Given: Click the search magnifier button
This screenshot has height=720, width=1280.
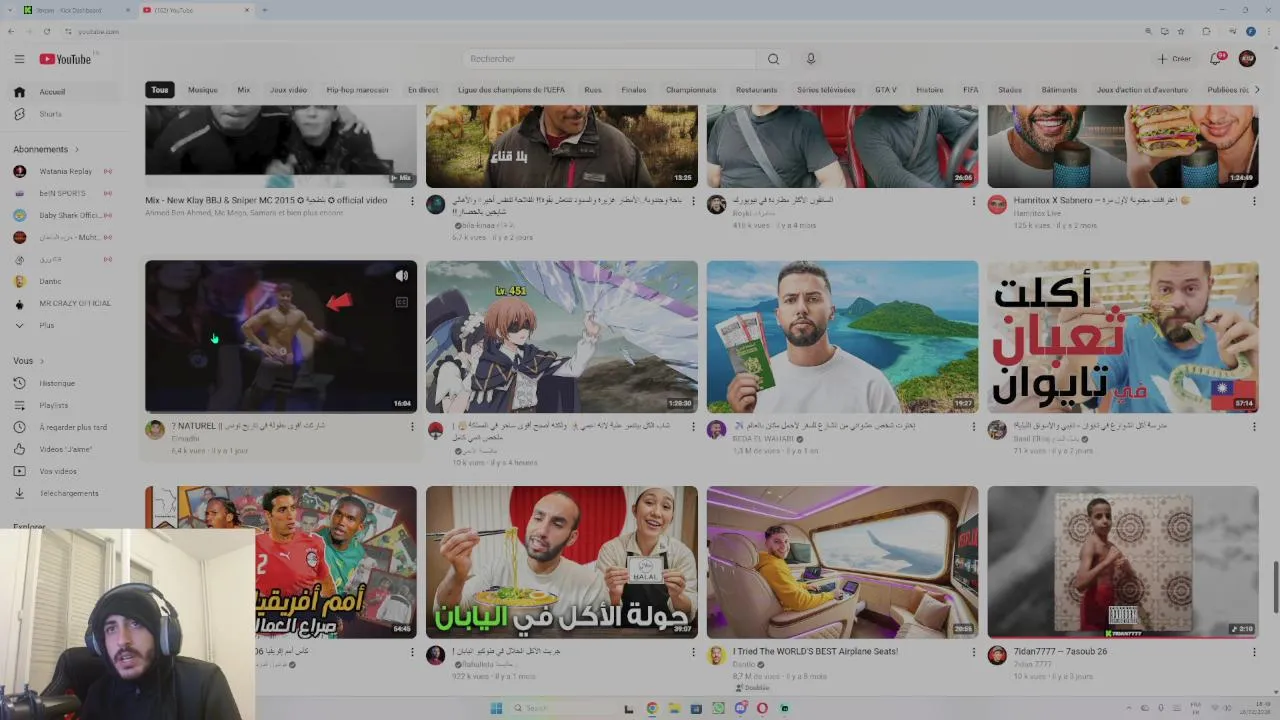Looking at the screenshot, I should pos(773,59).
